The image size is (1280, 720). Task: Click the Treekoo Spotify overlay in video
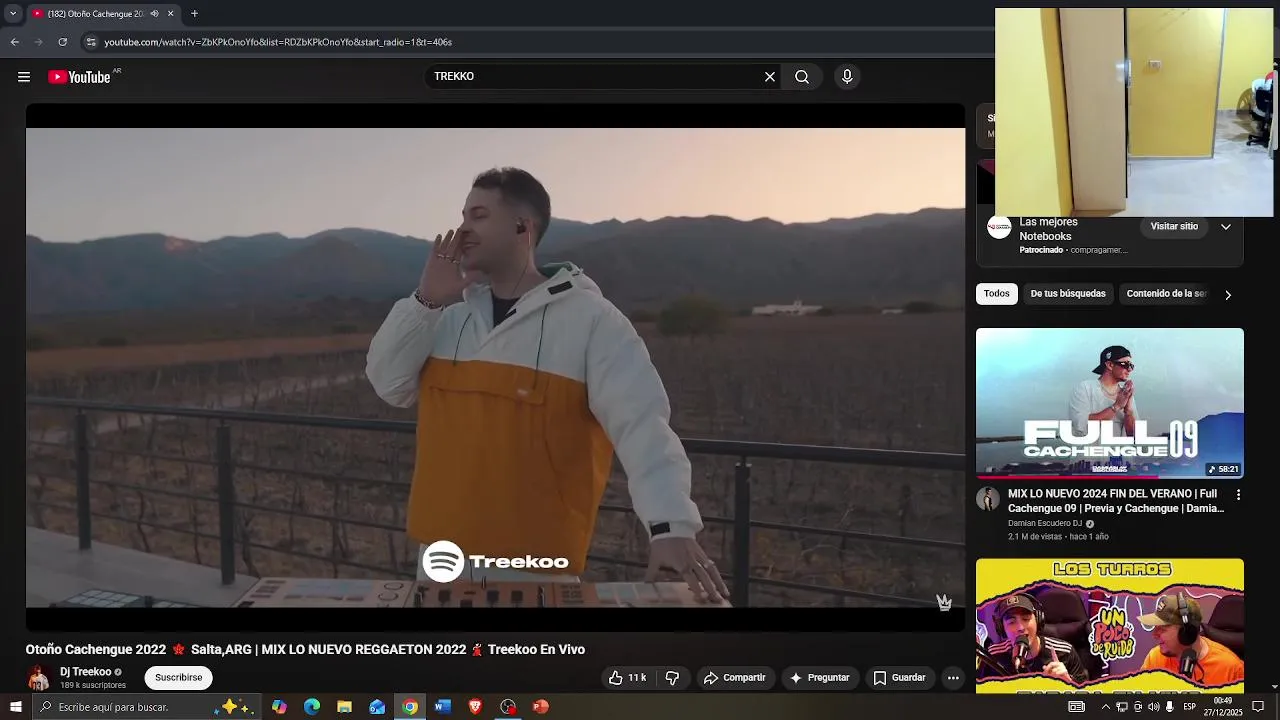(496, 562)
